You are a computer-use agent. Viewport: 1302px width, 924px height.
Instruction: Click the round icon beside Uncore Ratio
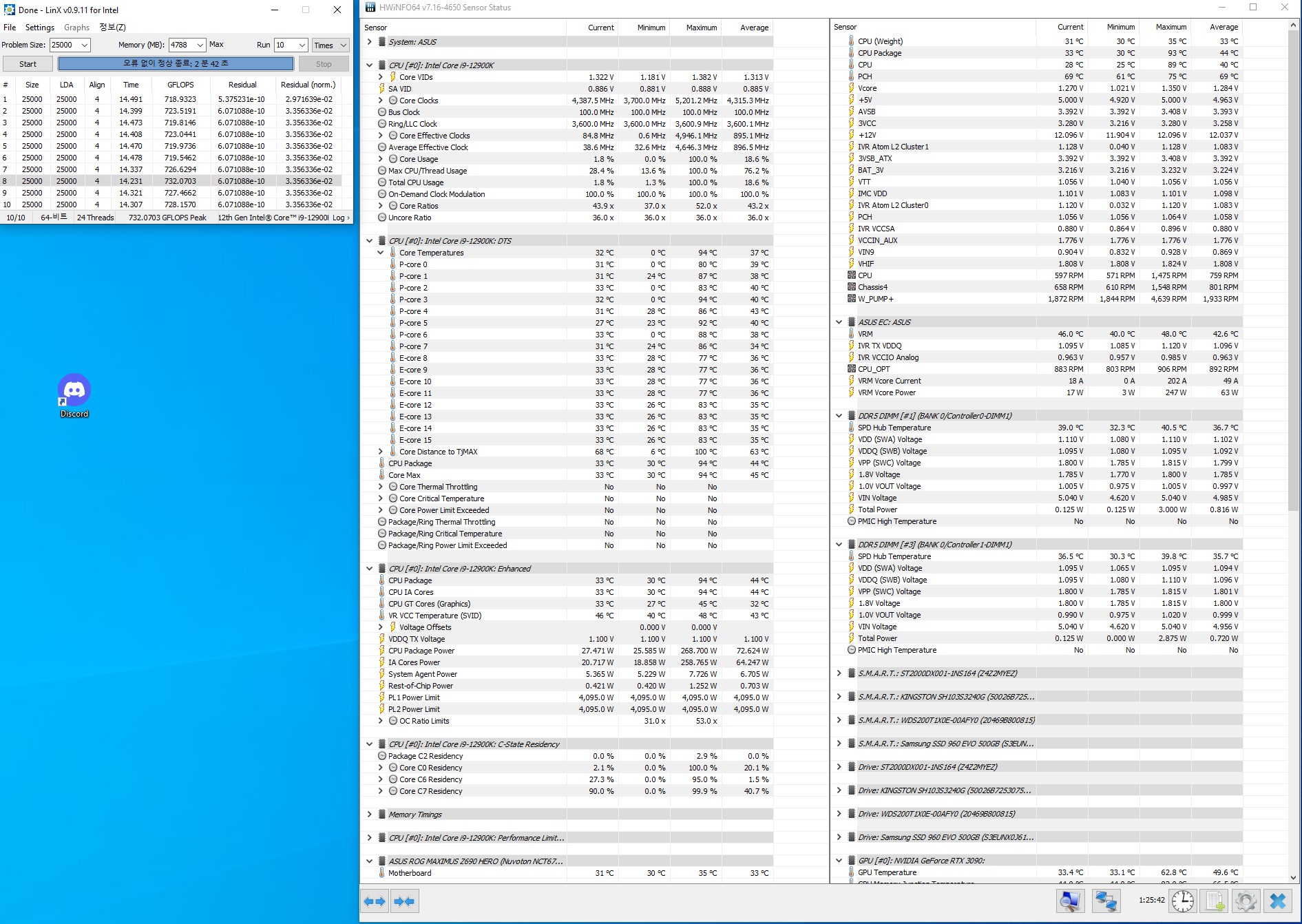tap(382, 218)
